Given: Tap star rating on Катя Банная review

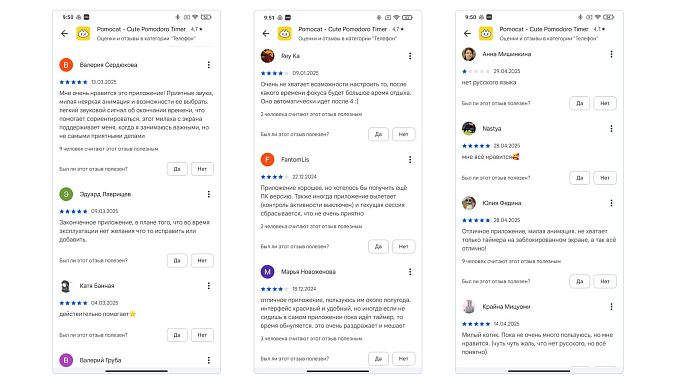Looking at the screenshot, I should pyautogui.click(x=73, y=303).
